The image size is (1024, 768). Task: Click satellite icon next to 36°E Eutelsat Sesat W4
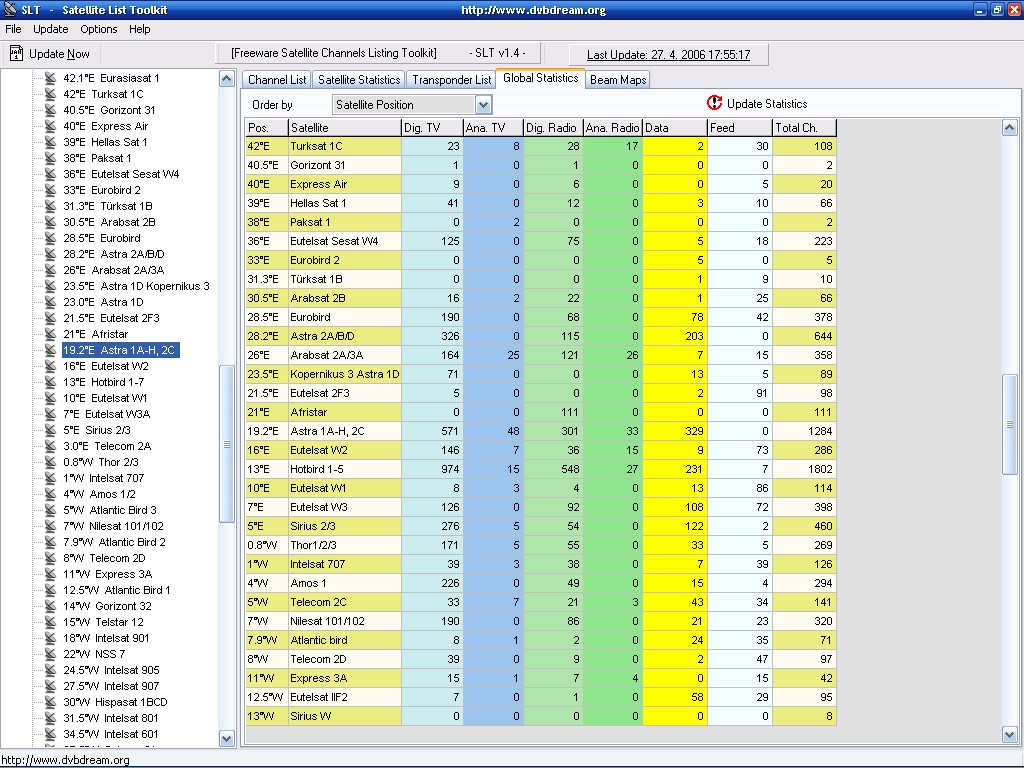pyautogui.click(x=50, y=174)
